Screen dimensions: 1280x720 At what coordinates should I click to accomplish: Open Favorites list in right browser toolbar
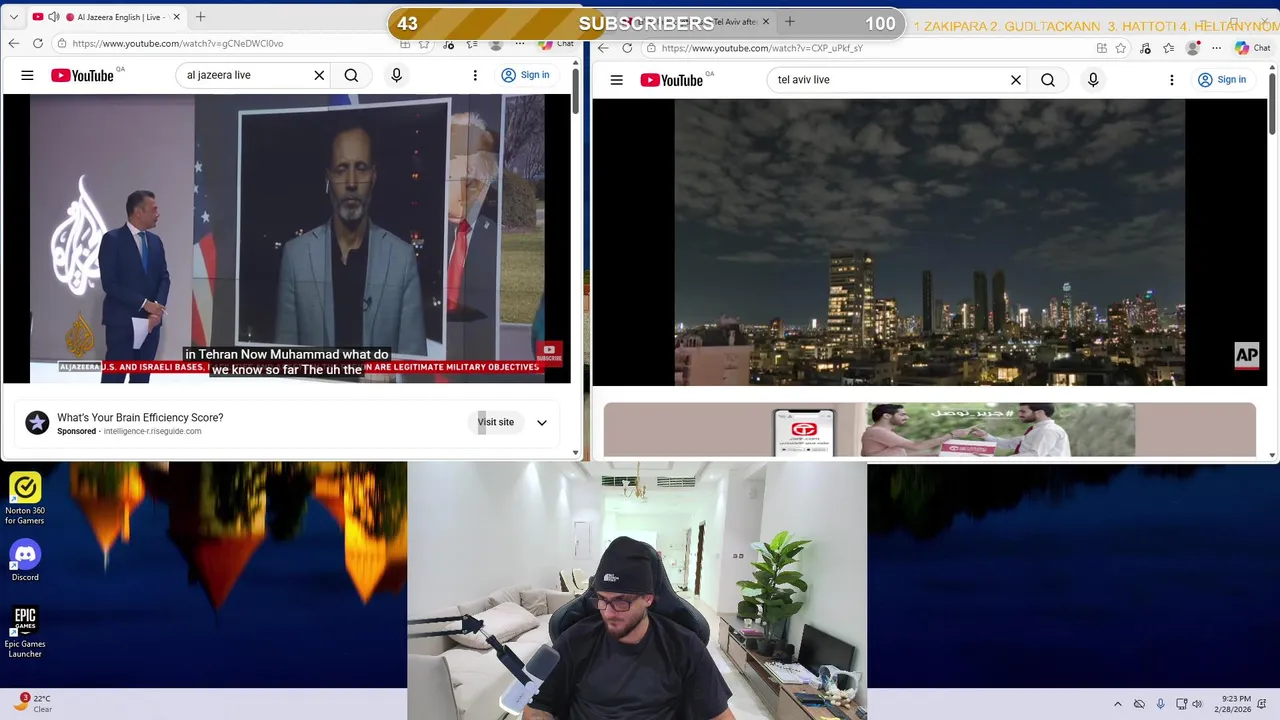1169,48
